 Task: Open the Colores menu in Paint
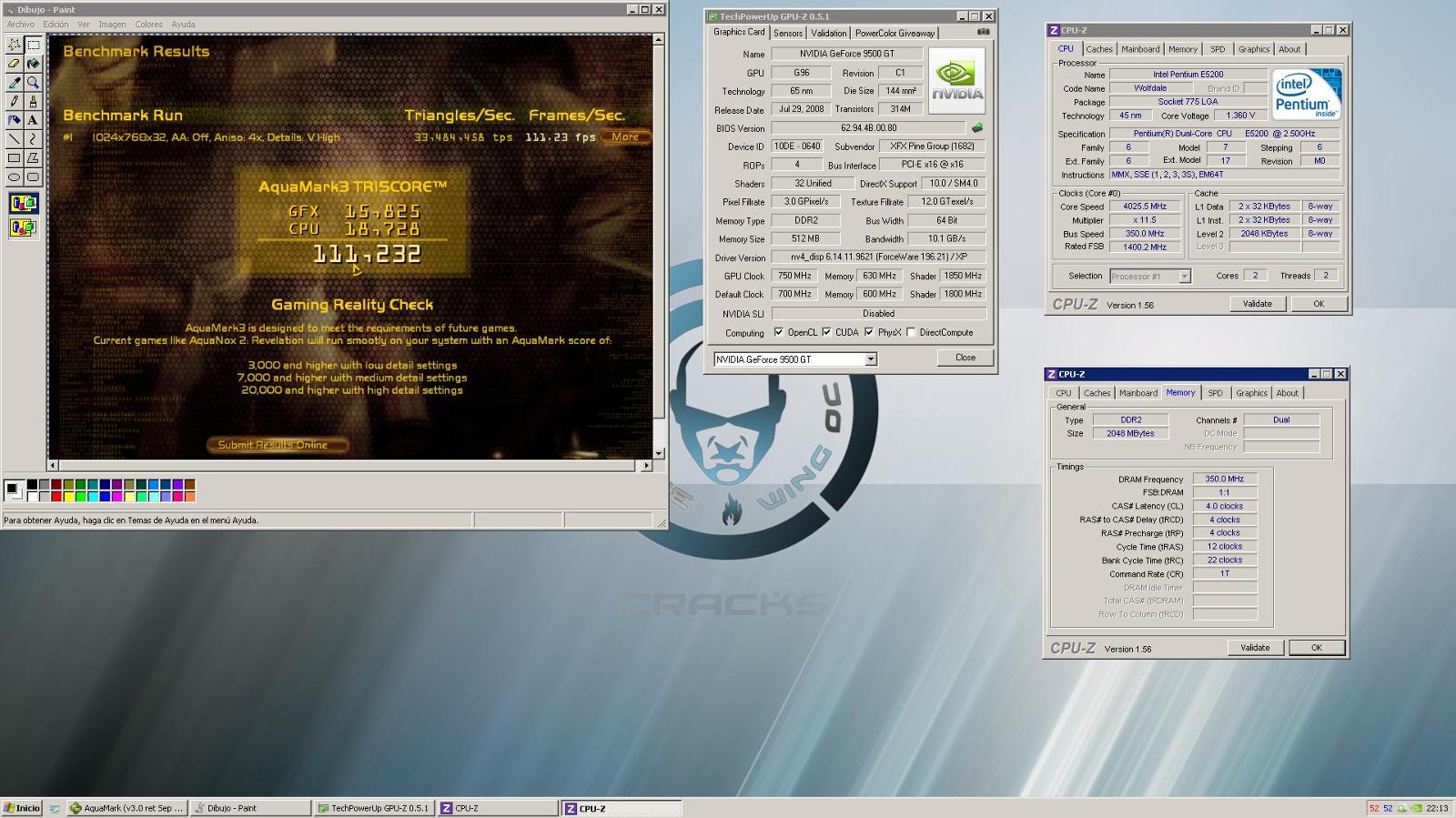(x=149, y=25)
